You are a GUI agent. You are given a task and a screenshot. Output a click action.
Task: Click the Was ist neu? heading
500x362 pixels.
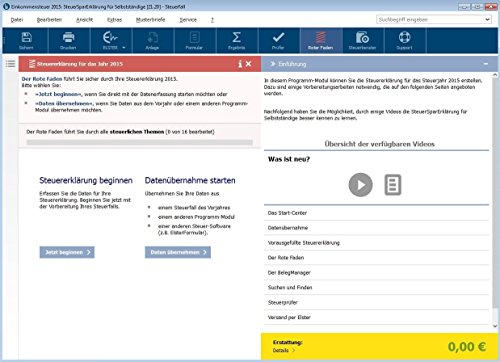[x=289, y=159]
